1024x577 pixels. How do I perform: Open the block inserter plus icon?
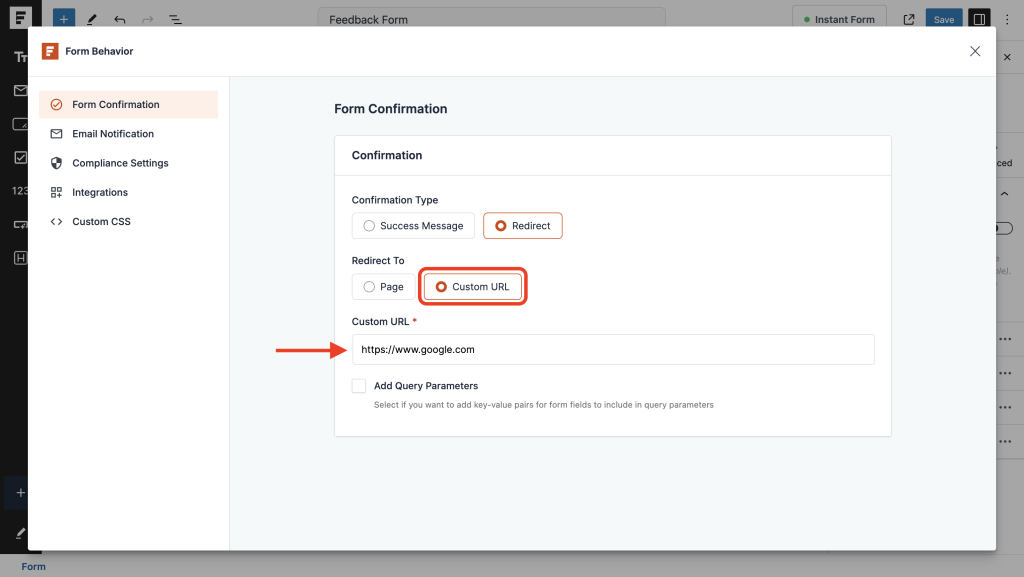click(x=63, y=17)
